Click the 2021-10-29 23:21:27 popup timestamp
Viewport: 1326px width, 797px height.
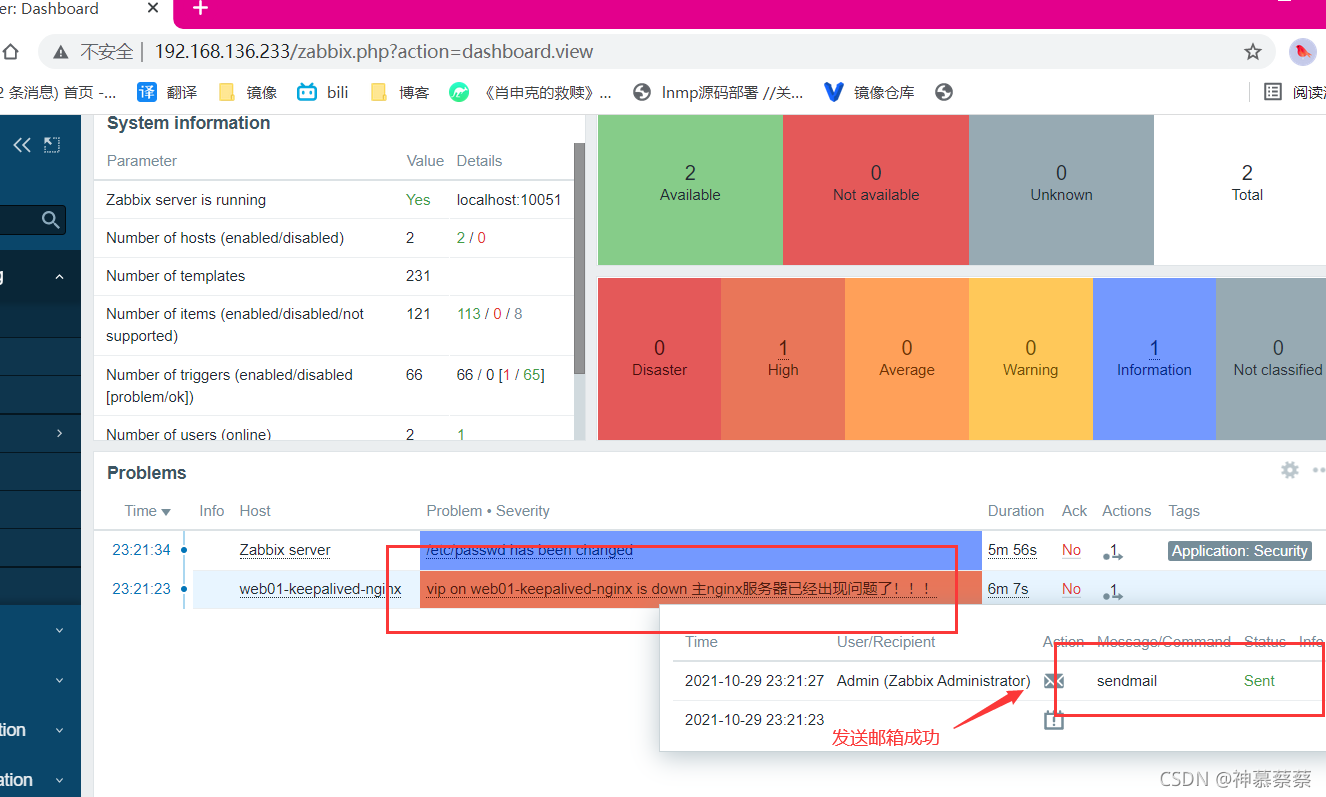tap(754, 681)
